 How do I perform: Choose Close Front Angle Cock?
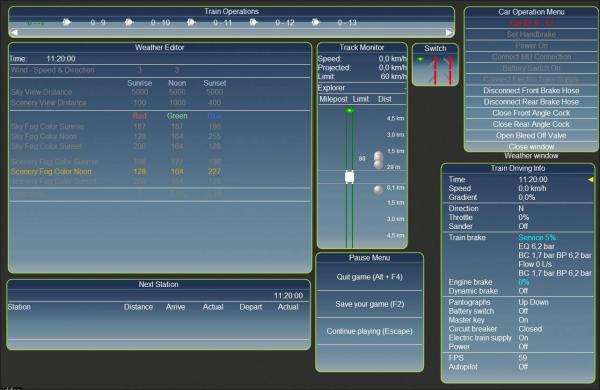[x=531, y=113]
